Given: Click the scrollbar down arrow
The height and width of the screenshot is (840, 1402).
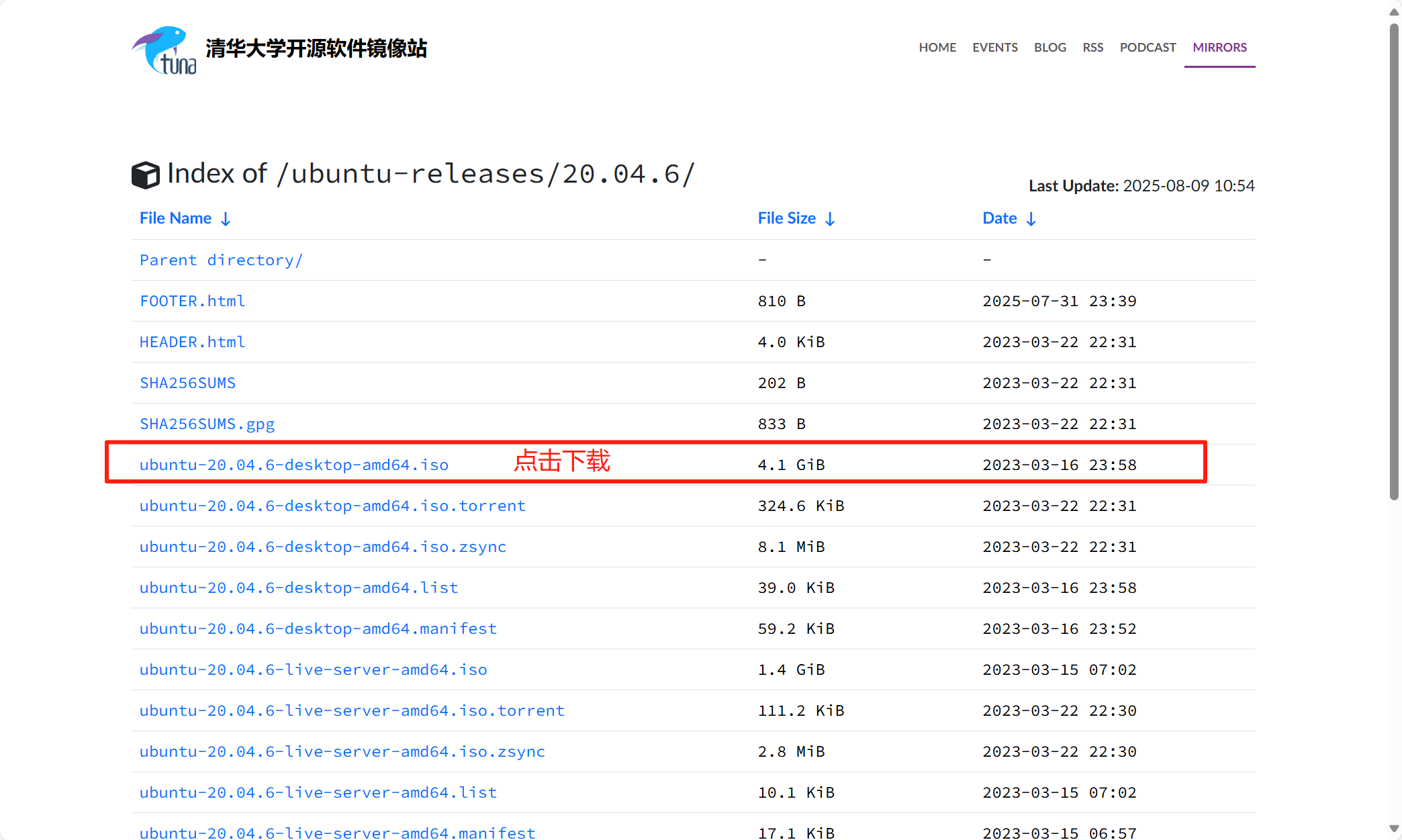Looking at the screenshot, I should click(1394, 829).
